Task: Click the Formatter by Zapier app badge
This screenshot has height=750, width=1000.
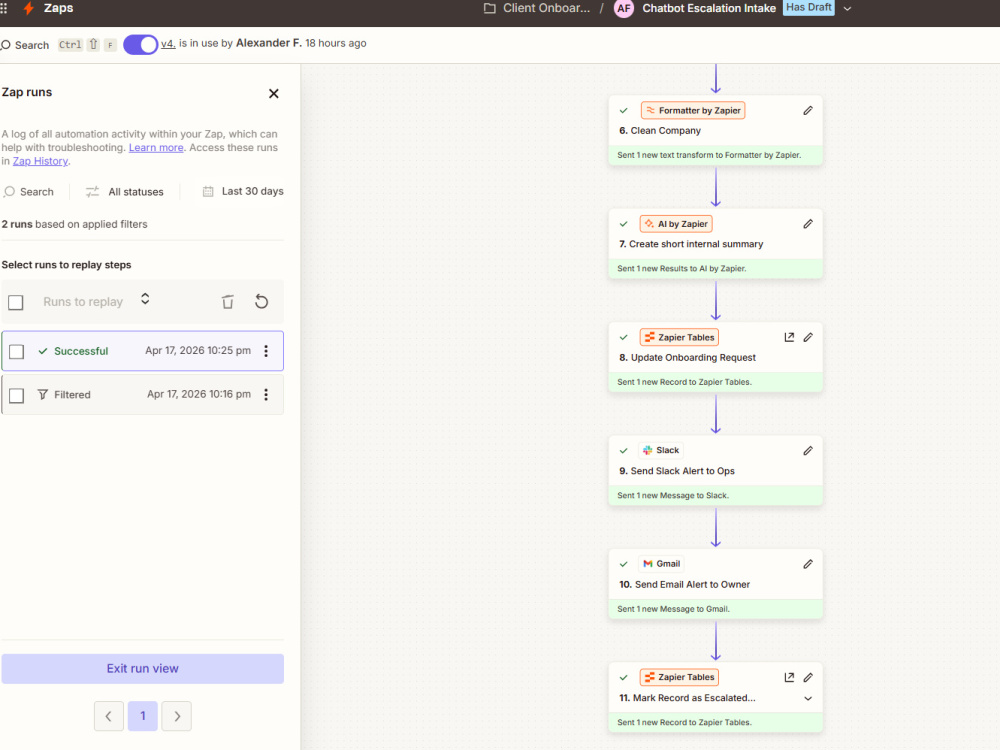Action: pos(693,110)
